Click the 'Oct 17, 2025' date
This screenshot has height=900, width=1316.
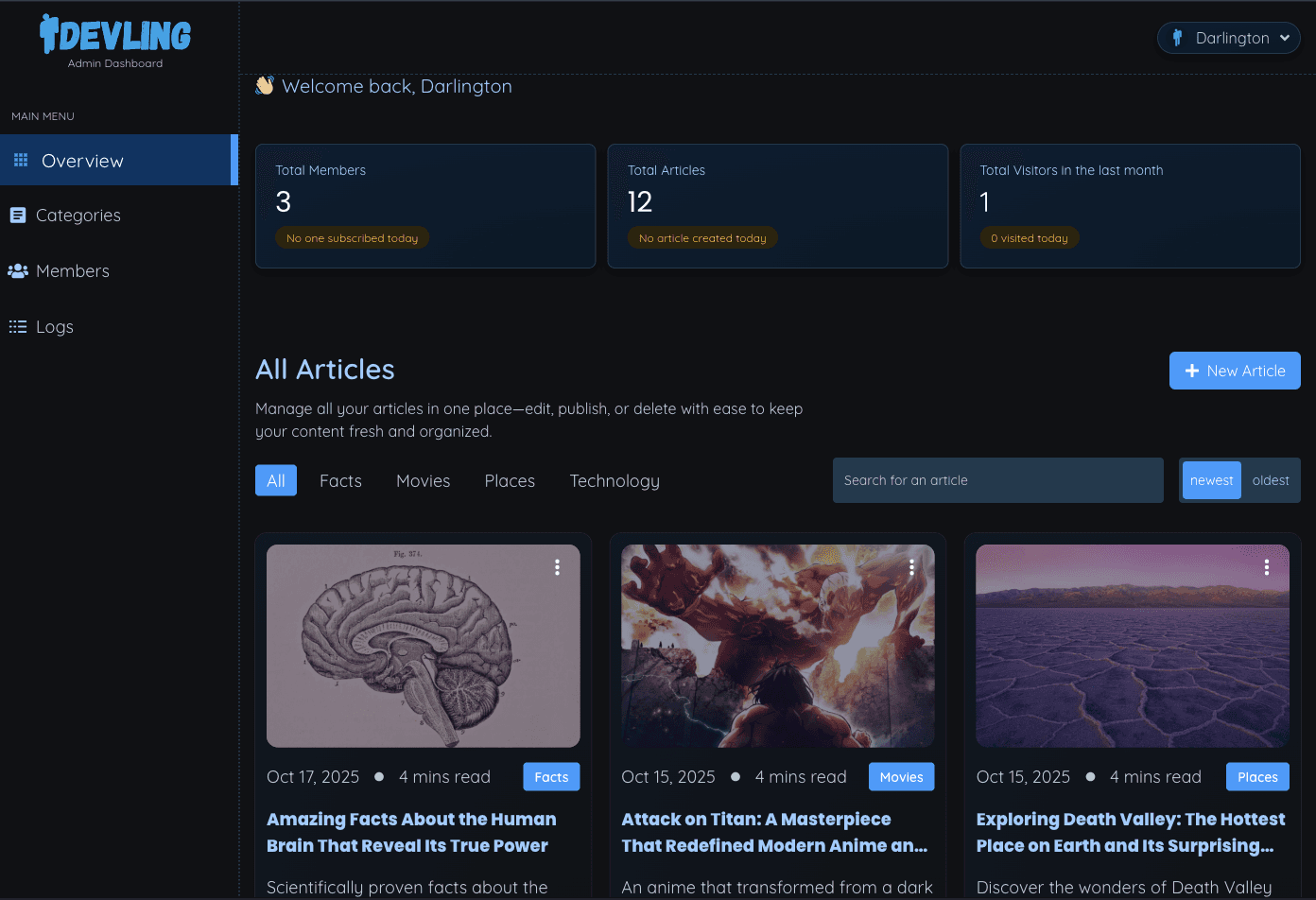coord(313,777)
